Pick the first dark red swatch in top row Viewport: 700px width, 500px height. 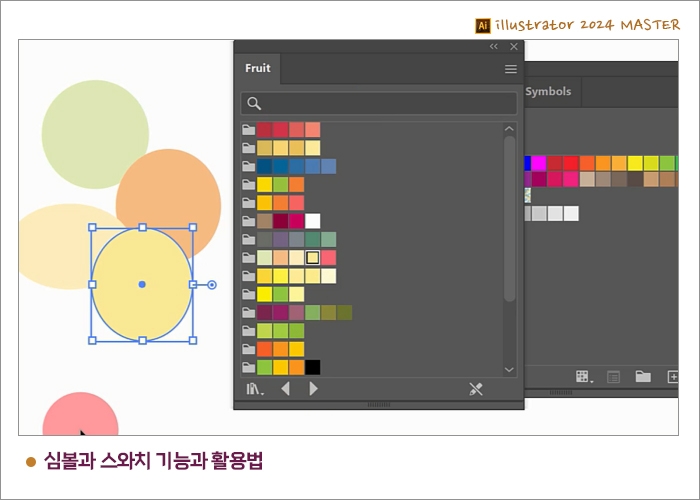tap(264, 130)
